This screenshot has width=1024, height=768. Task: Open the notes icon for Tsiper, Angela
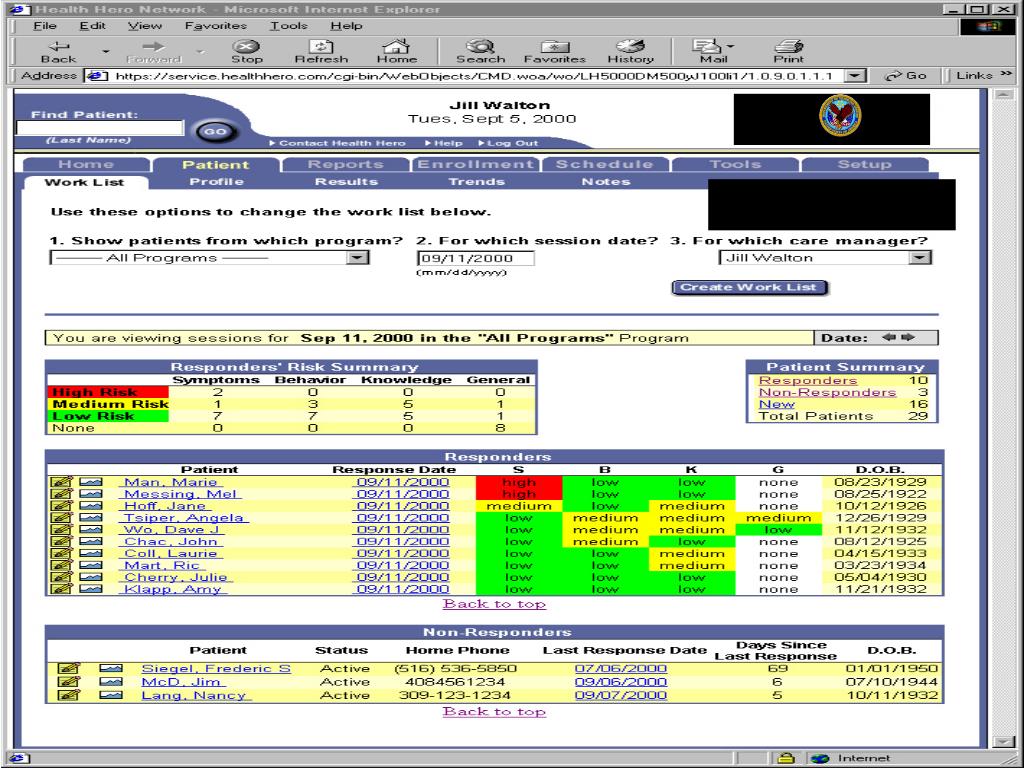pyautogui.click(x=61, y=518)
